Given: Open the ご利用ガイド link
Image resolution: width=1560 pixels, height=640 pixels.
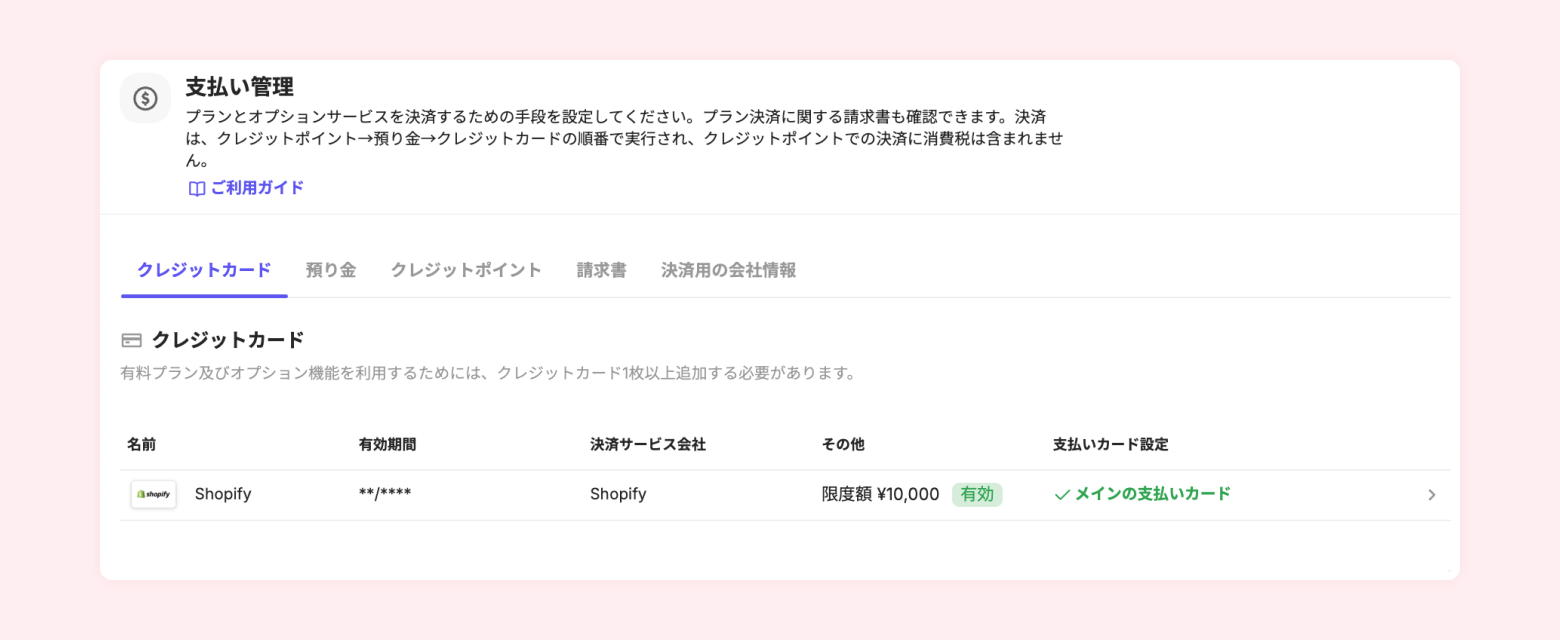Looking at the screenshot, I should point(257,188).
